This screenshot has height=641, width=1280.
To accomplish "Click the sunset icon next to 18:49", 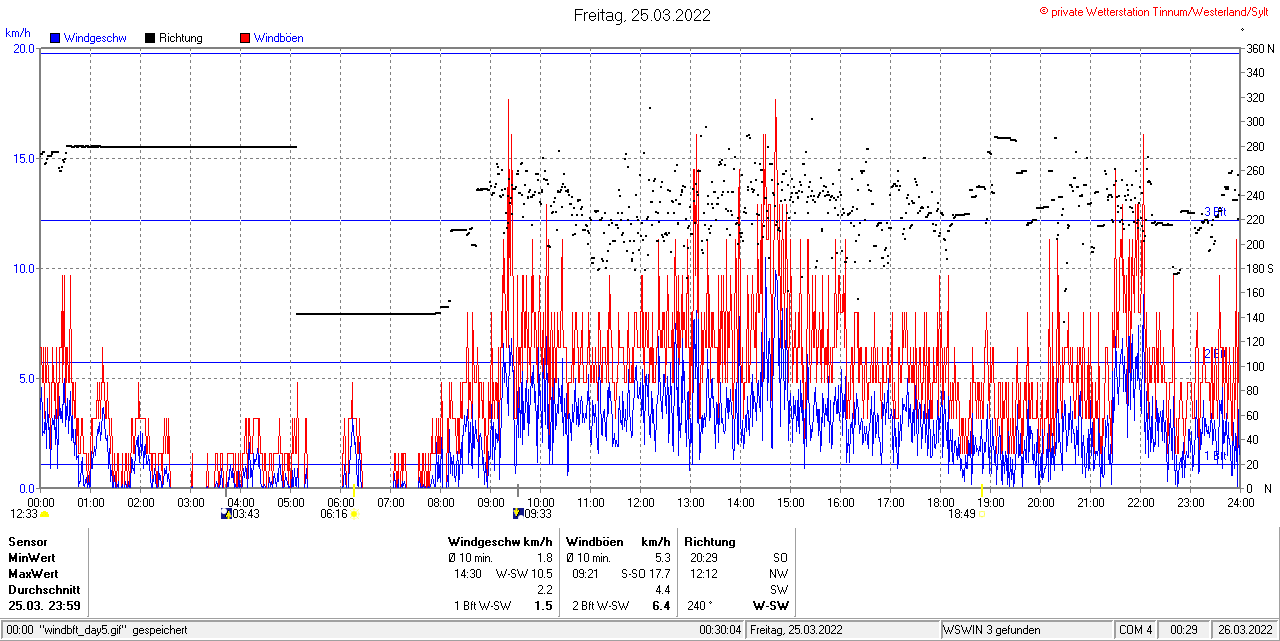I will pos(982,514).
